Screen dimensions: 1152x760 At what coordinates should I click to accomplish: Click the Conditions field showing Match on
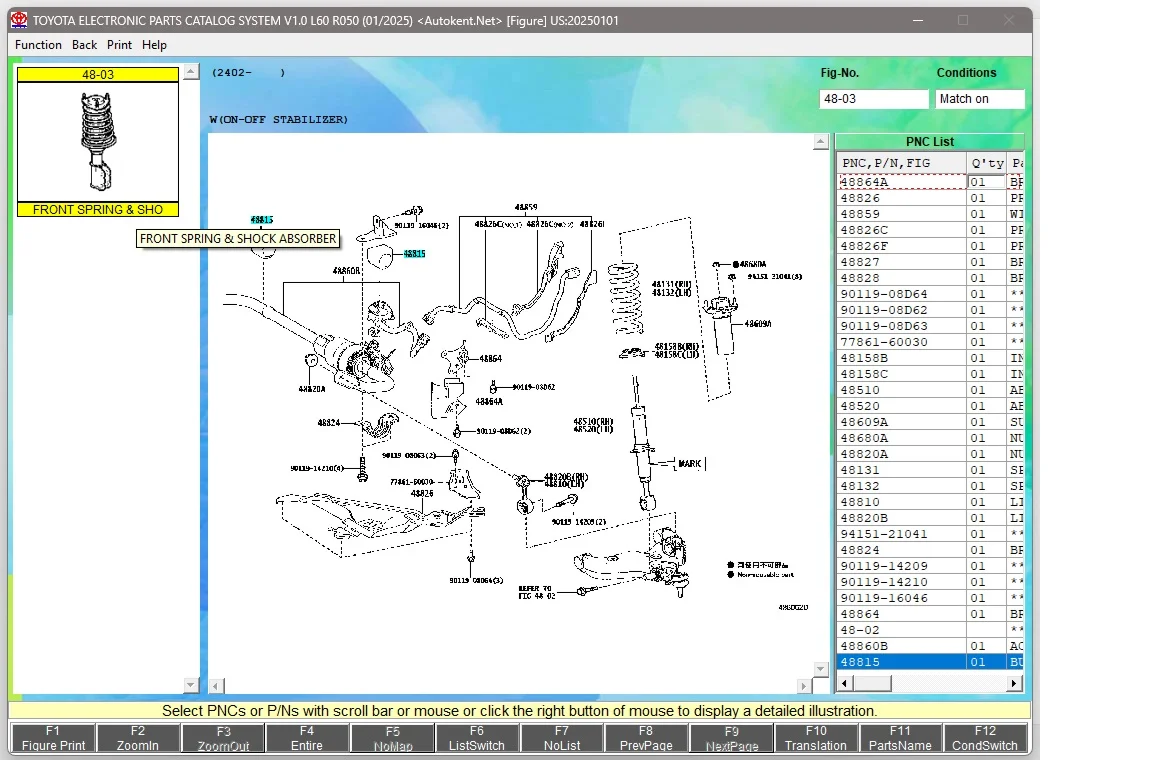(x=979, y=98)
